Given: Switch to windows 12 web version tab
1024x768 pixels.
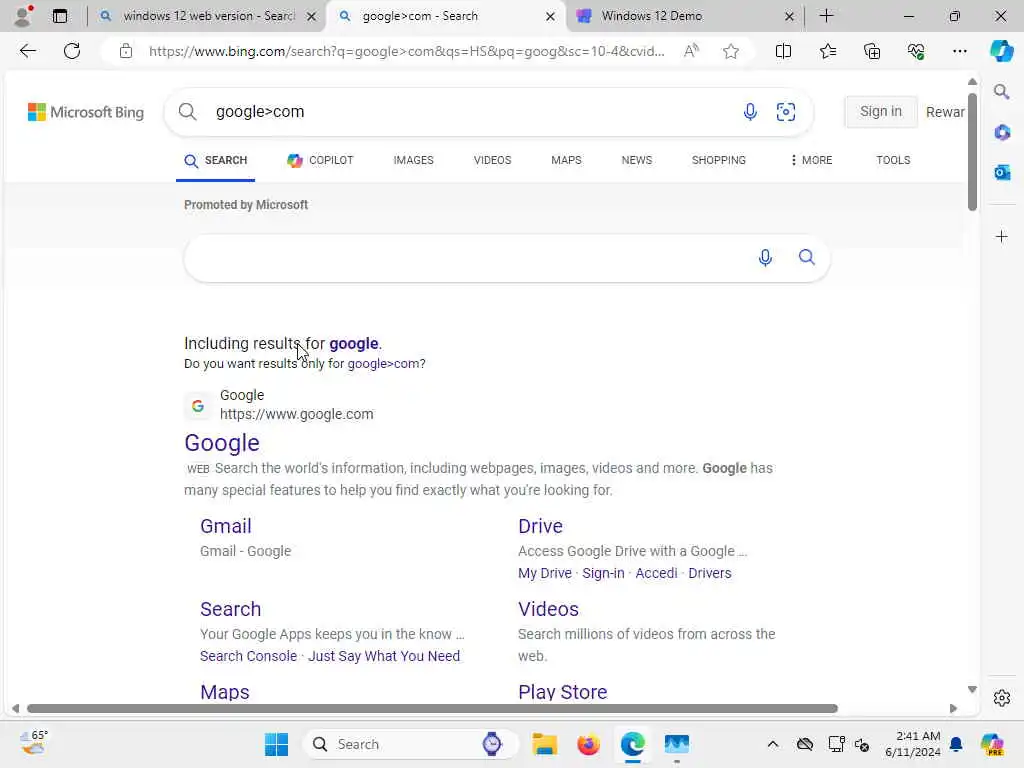Looking at the screenshot, I should pyautogui.click(x=208, y=16).
